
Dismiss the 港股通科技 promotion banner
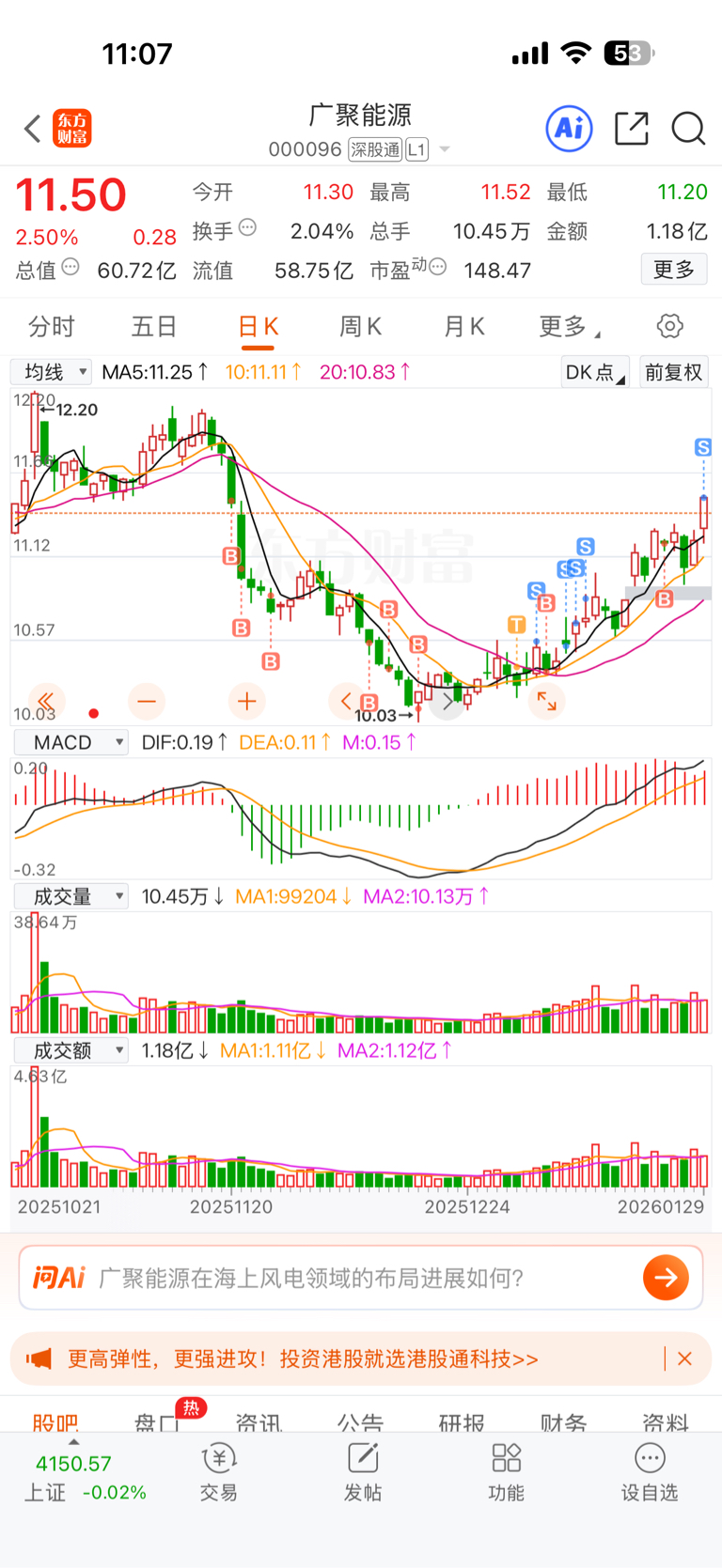[x=684, y=1358]
